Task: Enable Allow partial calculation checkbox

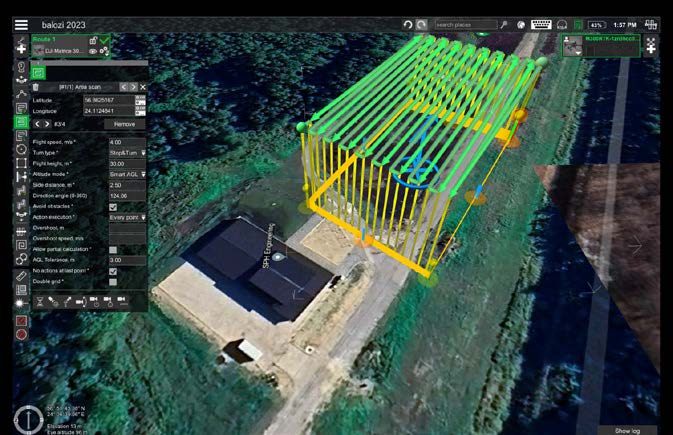Action: (113, 249)
